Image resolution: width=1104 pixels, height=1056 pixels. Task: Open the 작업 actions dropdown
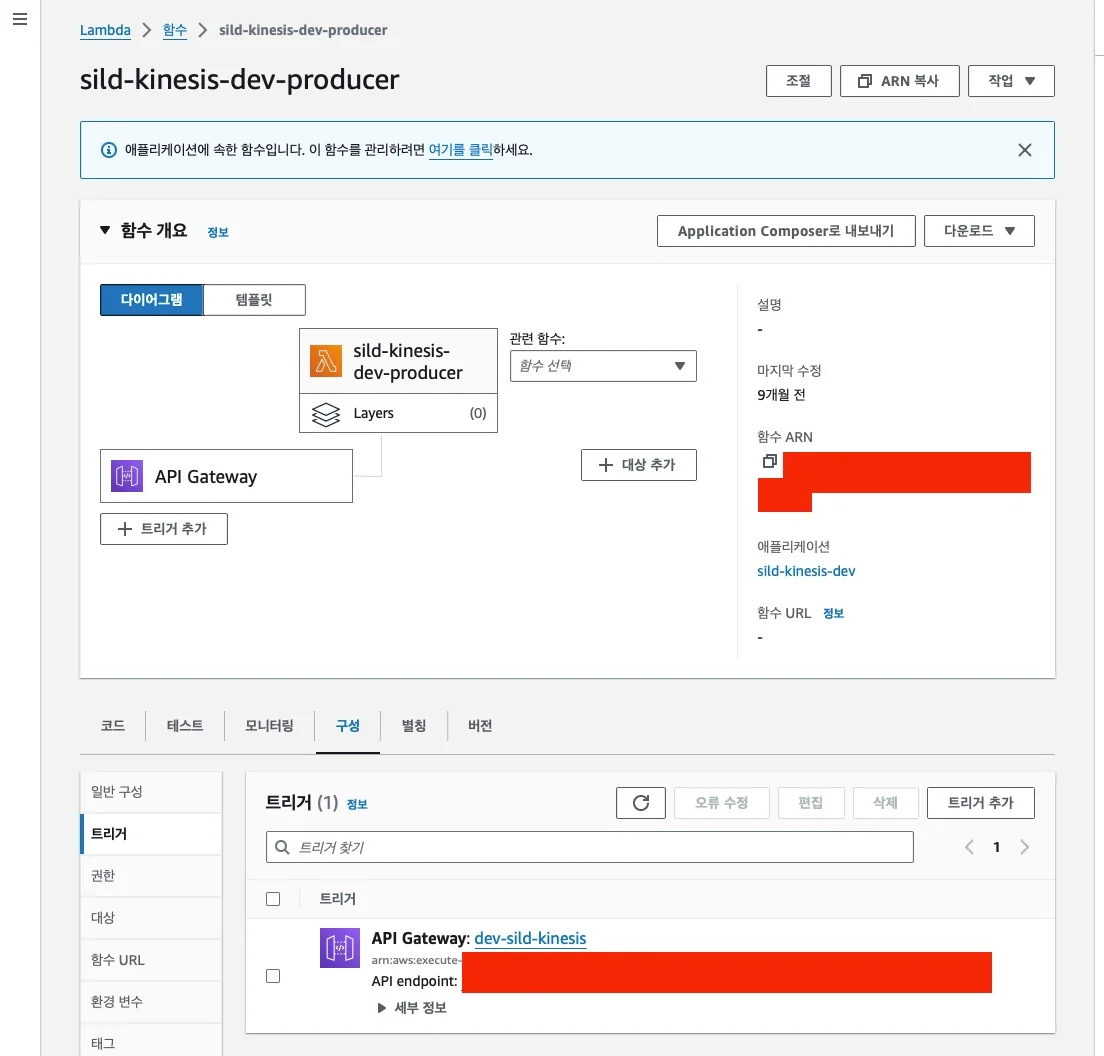[1011, 81]
